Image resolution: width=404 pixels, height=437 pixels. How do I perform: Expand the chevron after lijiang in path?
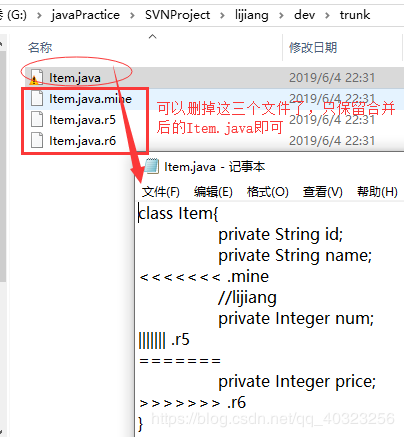point(281,15)
